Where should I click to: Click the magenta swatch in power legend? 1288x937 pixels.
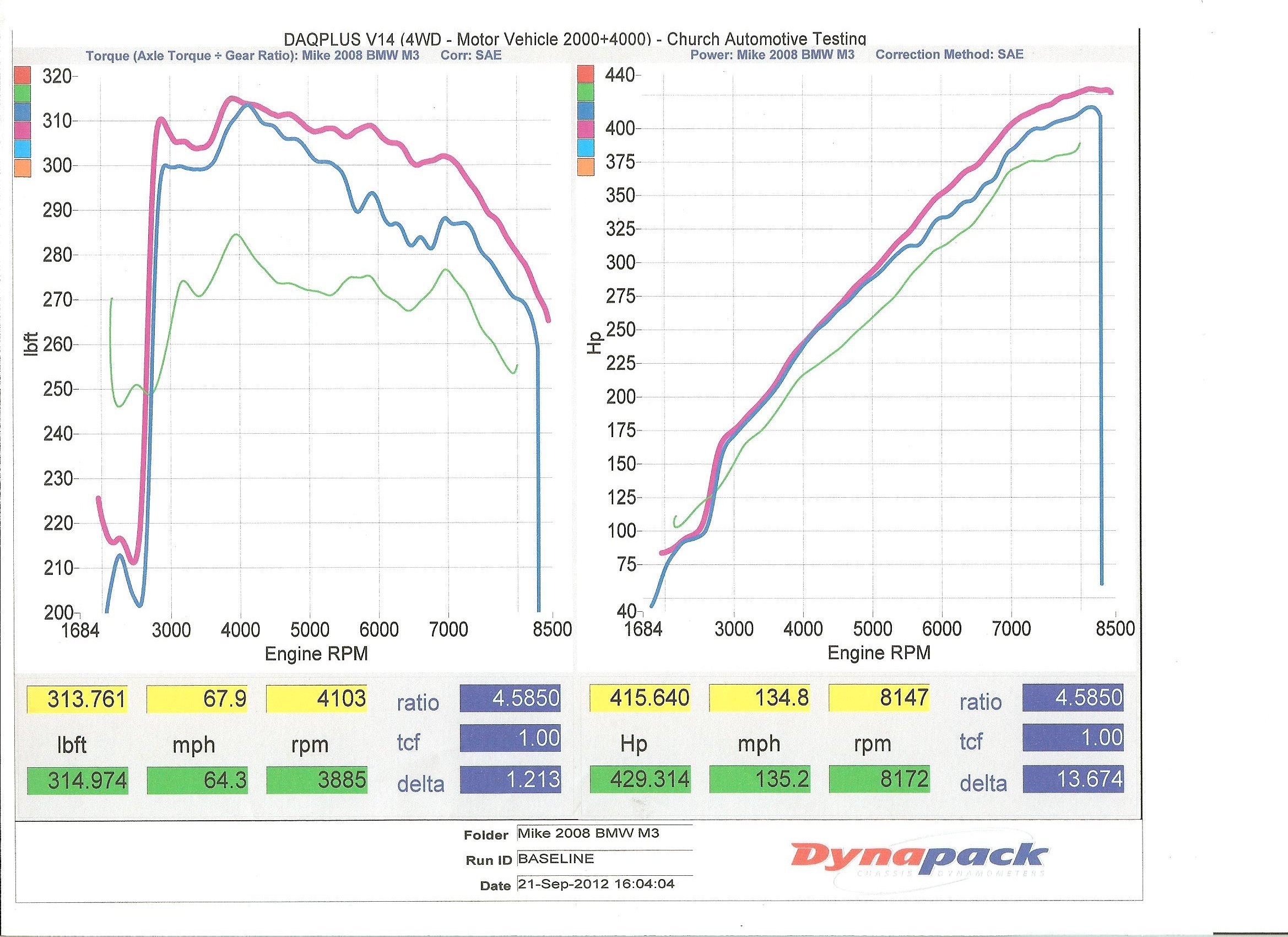pos(586,130)
